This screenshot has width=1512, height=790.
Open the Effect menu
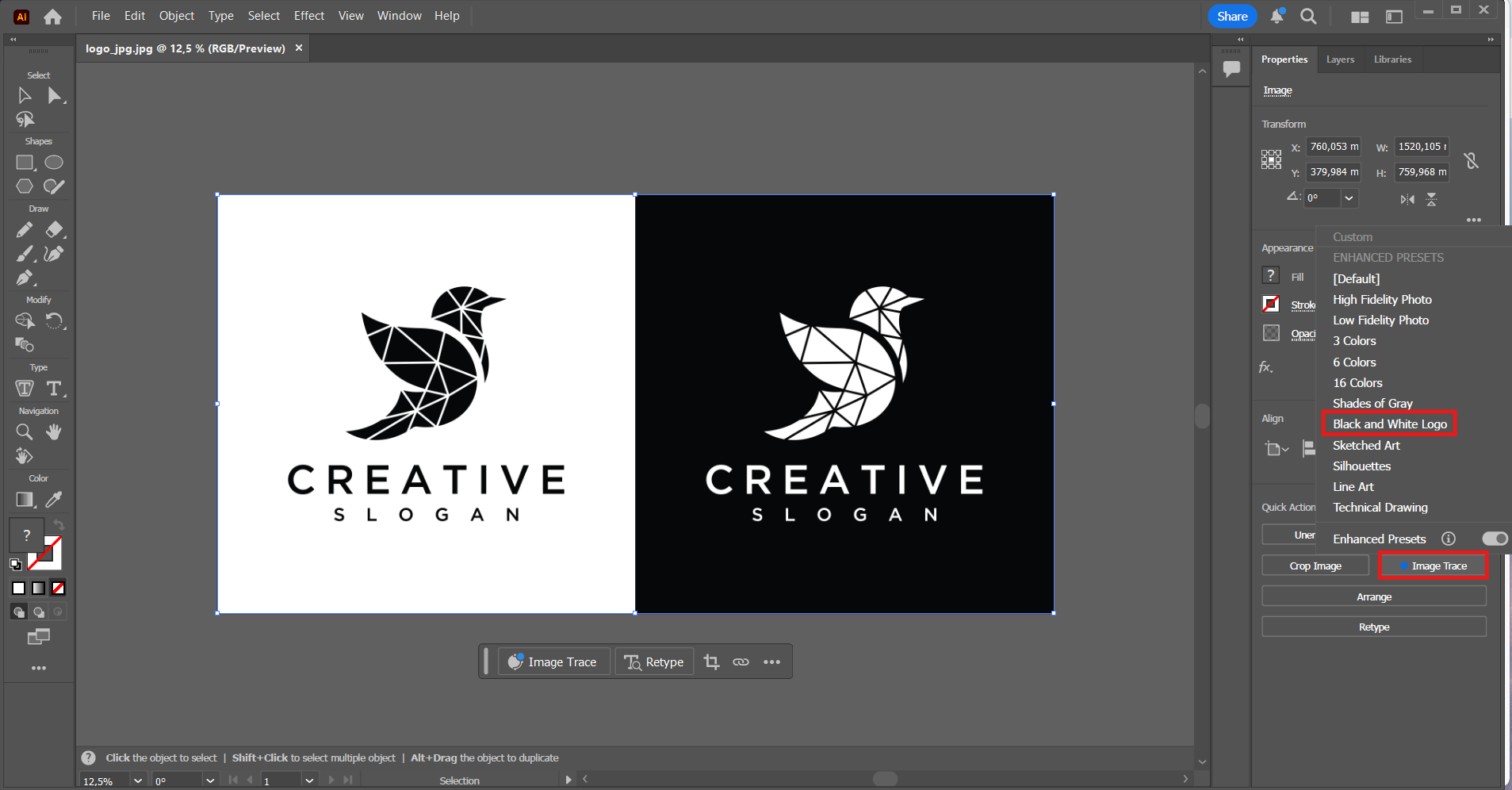coord(308,16)
